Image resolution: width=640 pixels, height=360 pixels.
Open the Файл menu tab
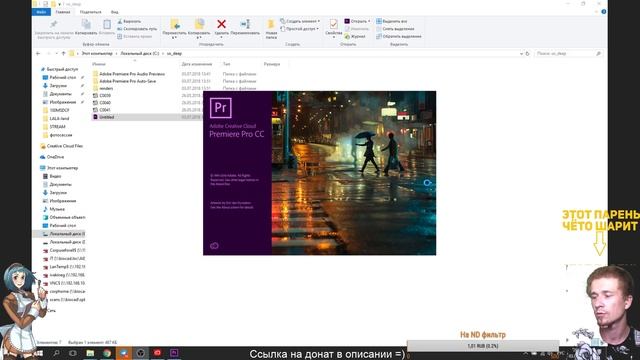pos(41,12)
